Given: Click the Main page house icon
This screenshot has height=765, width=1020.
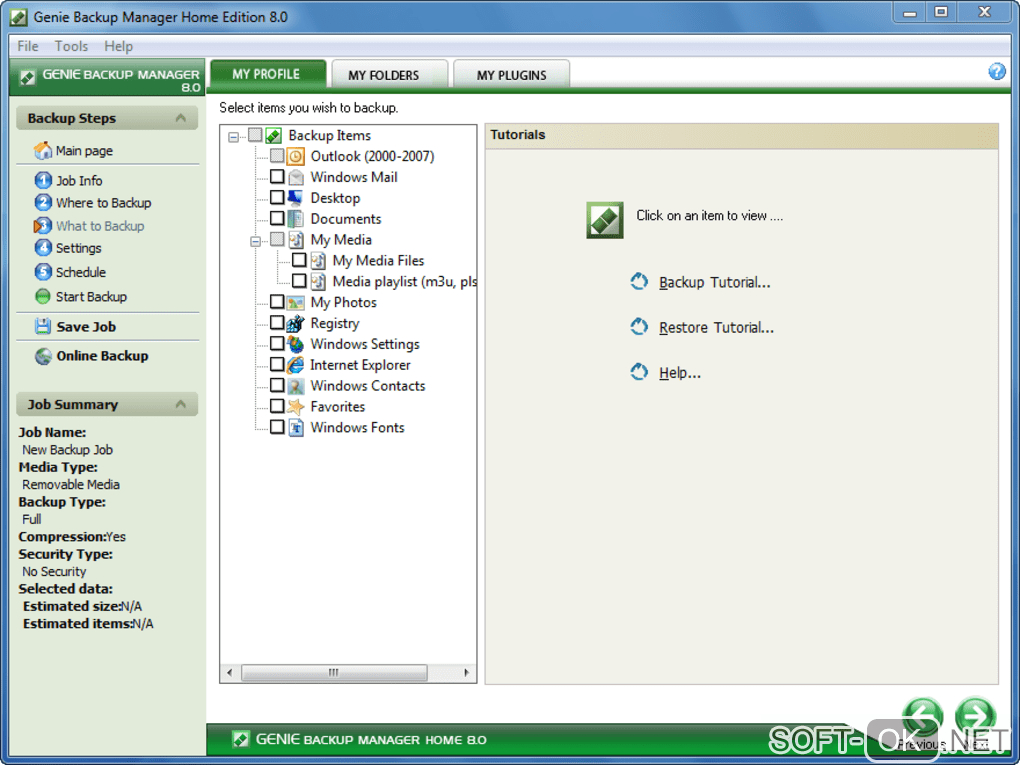Looking at the screenshot, I should pyautogui.click(x=43, y=150).
